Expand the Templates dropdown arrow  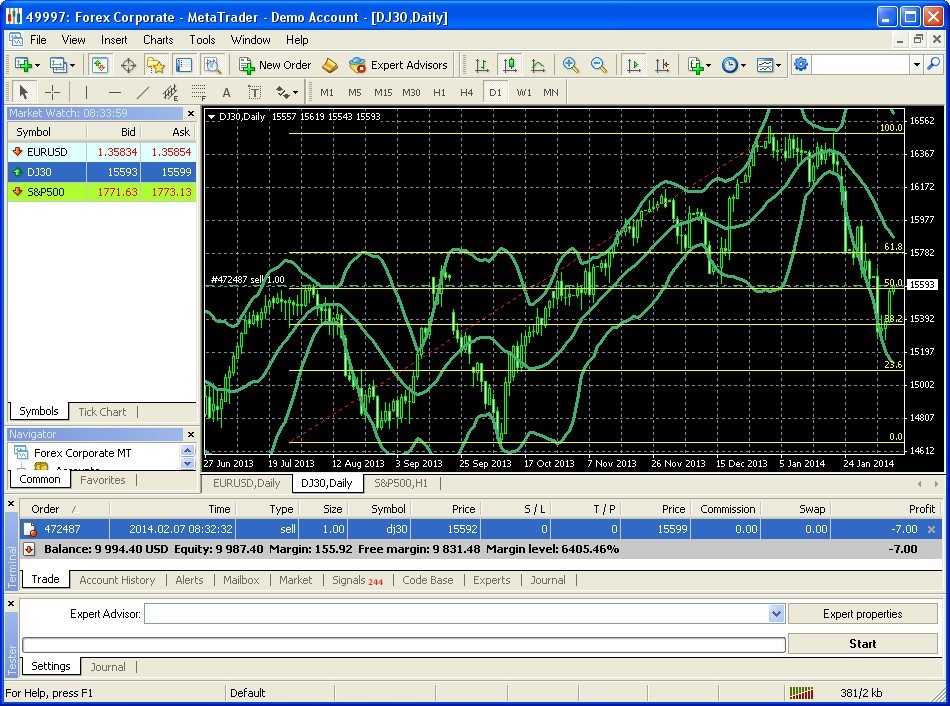point(779,65)
